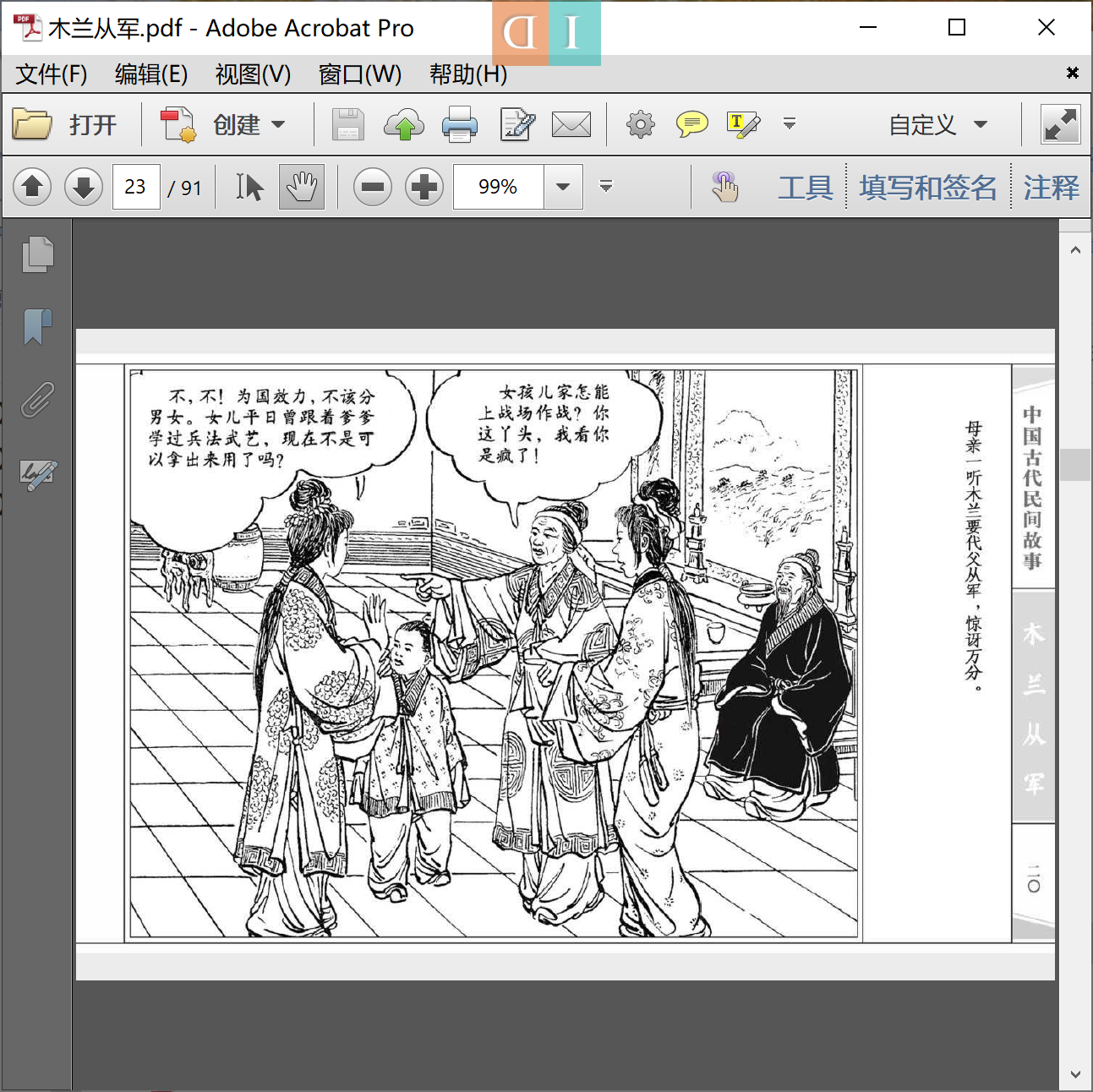Click the Acrobat PDF title bar icon
The image size is (1093, 1092).
(28, 28)
